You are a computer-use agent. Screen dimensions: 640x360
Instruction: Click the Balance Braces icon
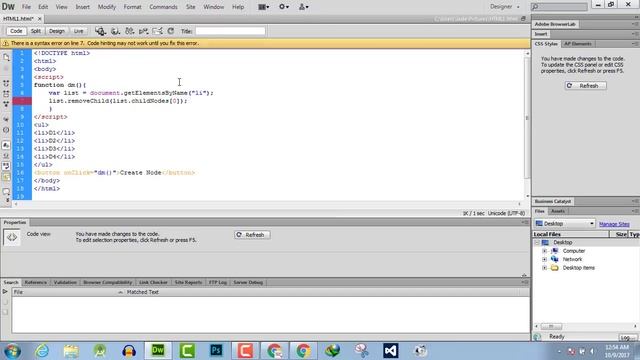(x=6, y=130)
